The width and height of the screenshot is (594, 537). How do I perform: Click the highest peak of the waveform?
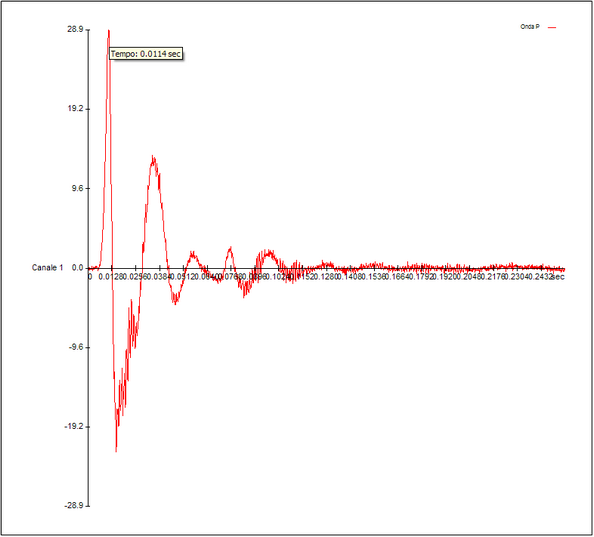(x=109, y=30)
